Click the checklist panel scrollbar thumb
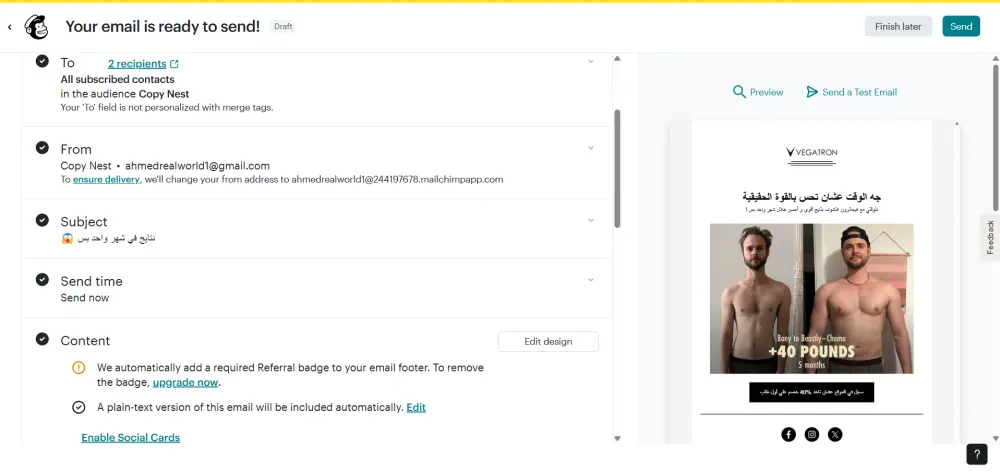 617,168
